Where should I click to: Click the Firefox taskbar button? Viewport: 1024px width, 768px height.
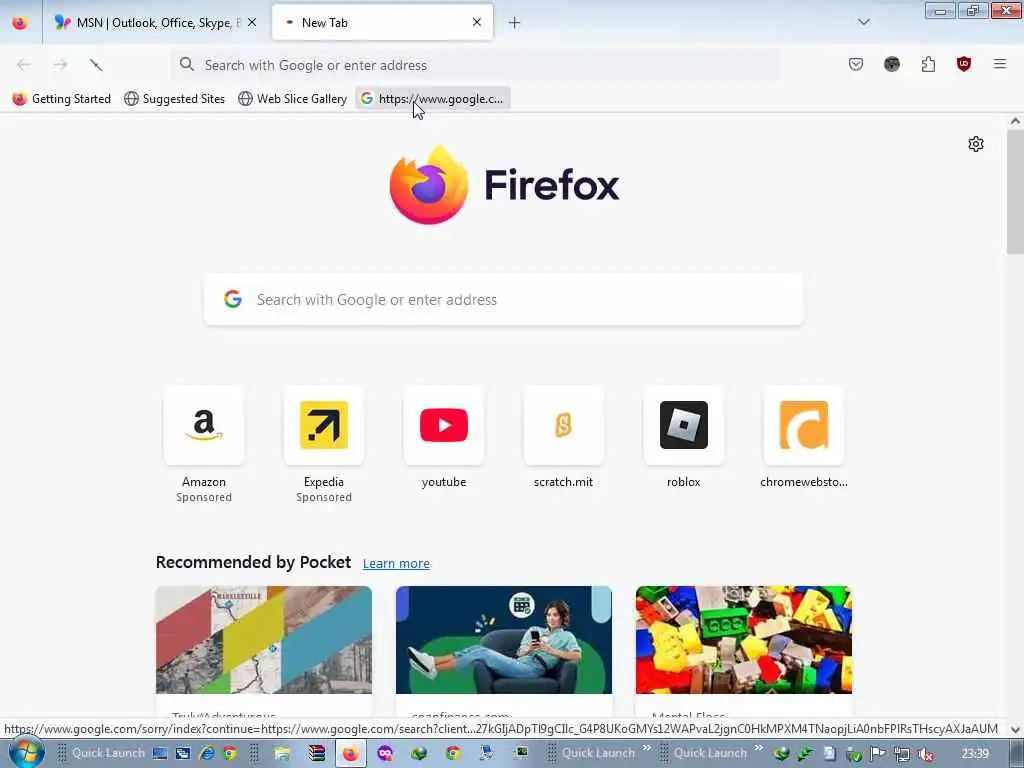(351, 753)
